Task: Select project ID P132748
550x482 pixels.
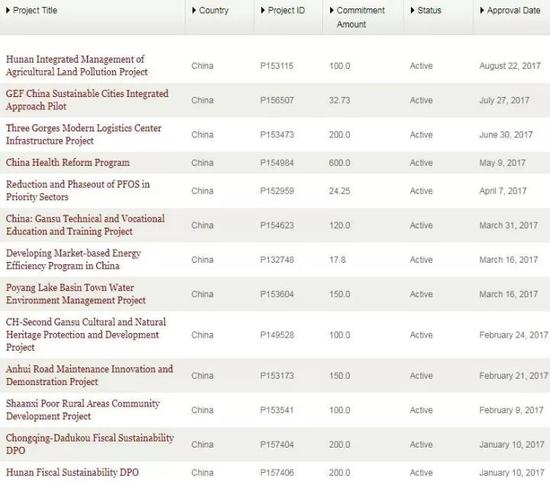Action: coord(277,260)
